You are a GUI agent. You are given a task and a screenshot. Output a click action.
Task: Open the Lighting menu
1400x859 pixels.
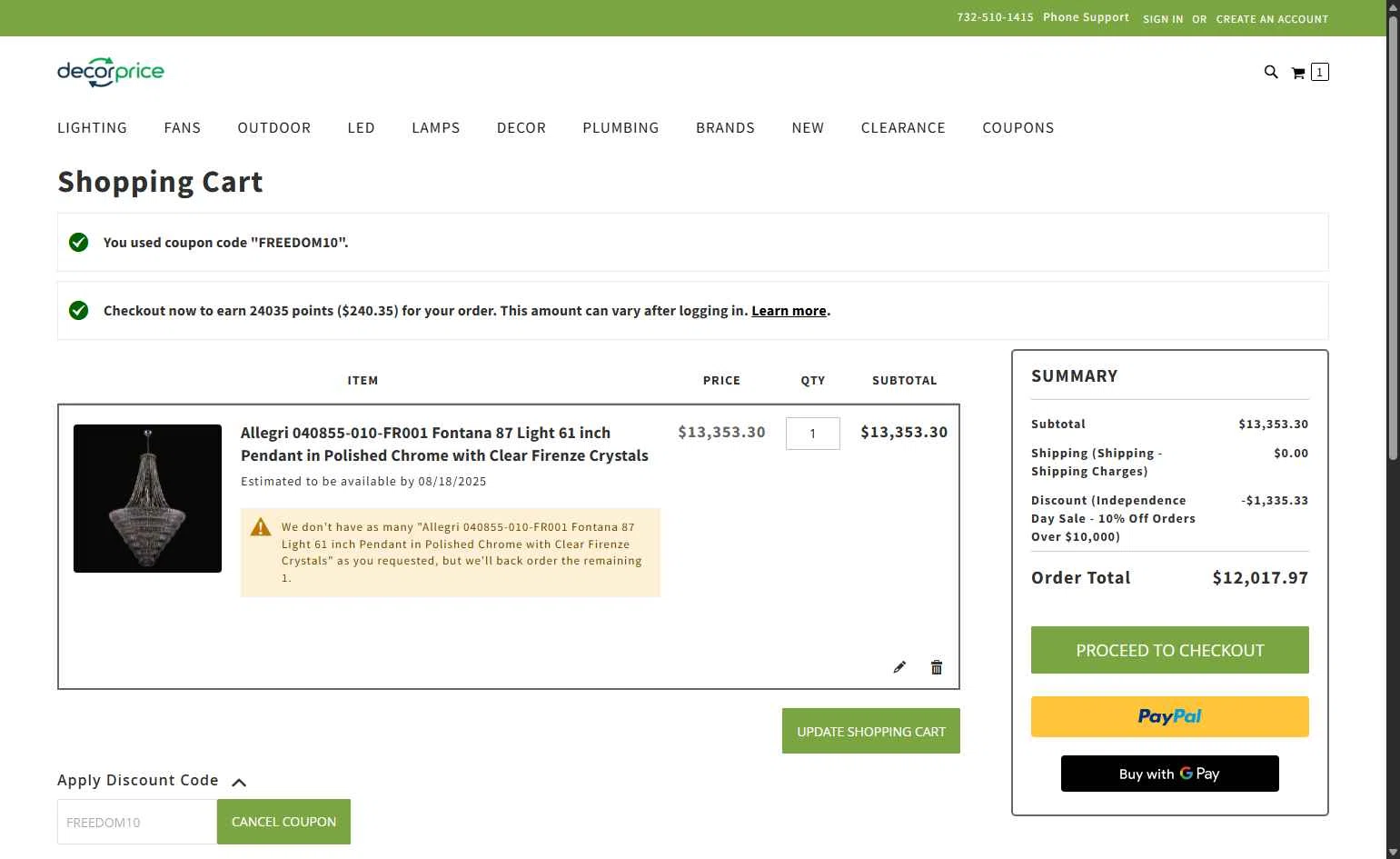[x=92, y=128]
